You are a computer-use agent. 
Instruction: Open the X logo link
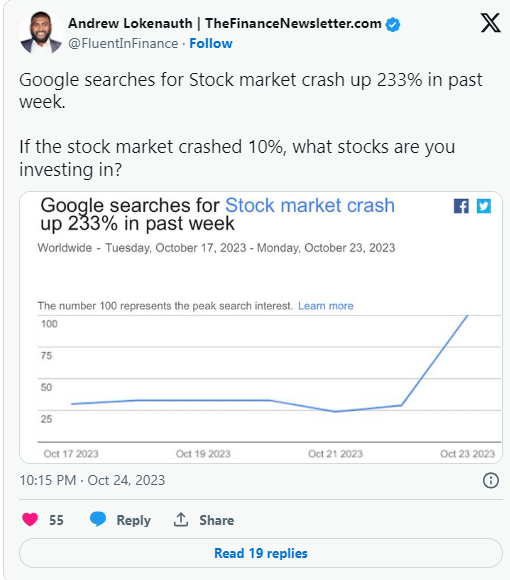(490, 23)
